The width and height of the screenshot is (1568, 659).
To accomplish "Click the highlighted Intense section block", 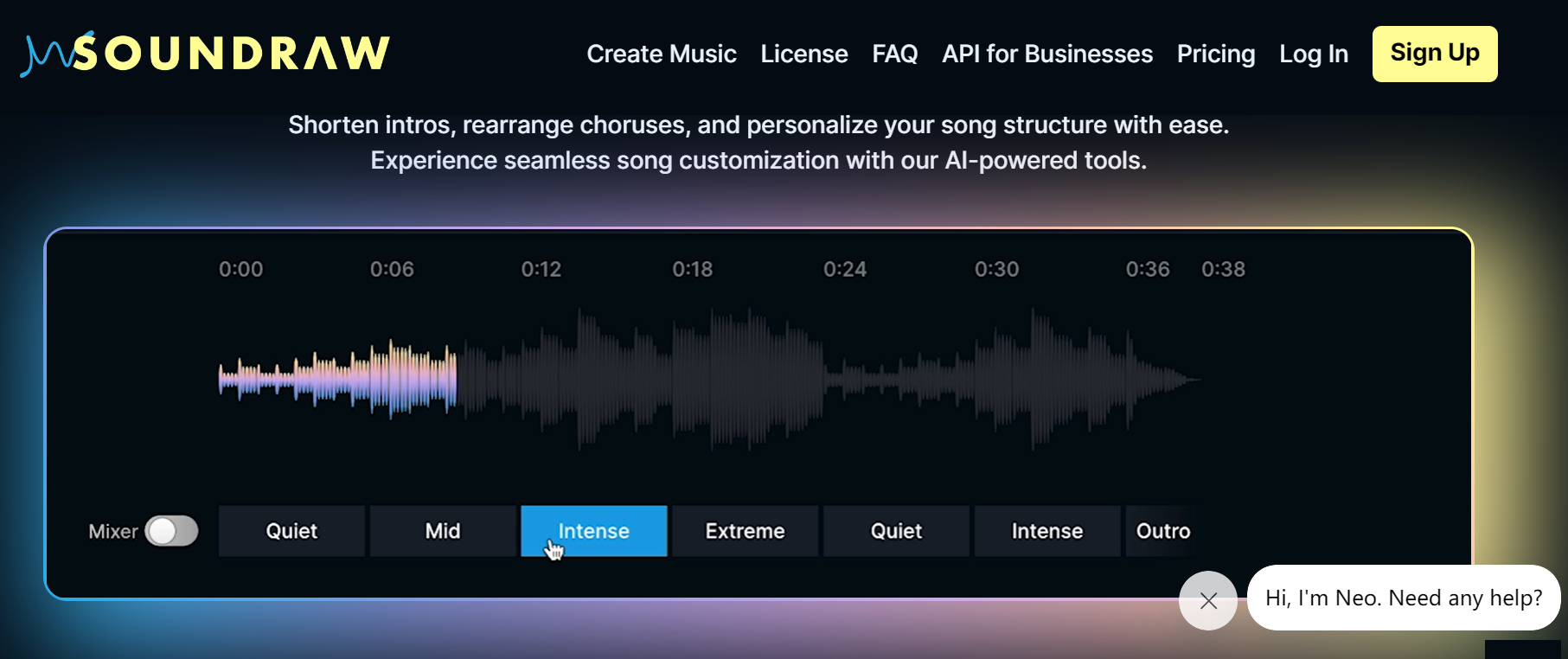I will coord(593,531).
